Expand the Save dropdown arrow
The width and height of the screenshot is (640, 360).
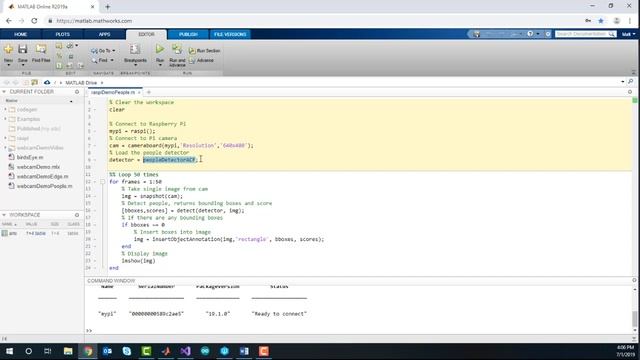[22, 65]
